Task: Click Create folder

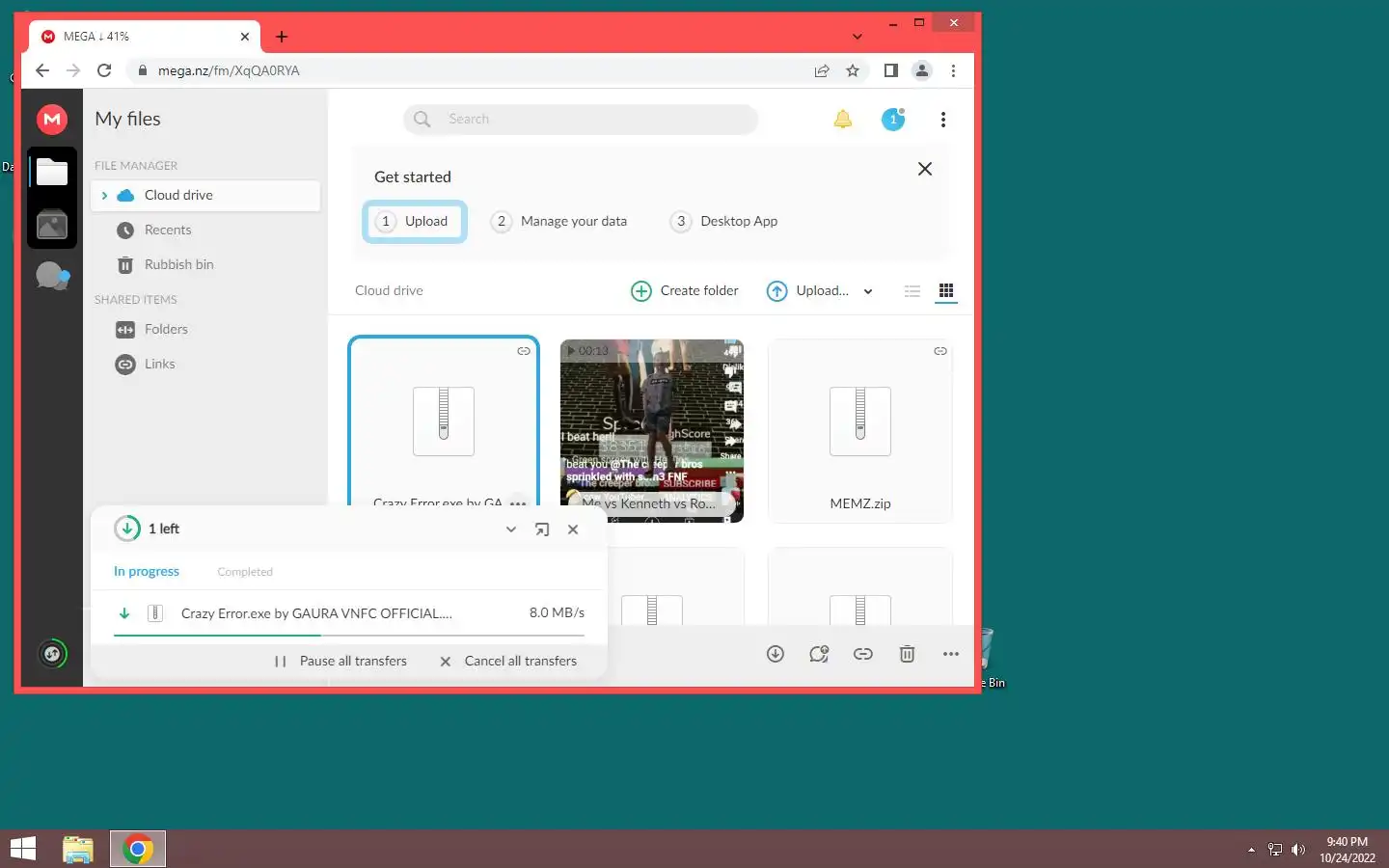Action: (685, 290)
